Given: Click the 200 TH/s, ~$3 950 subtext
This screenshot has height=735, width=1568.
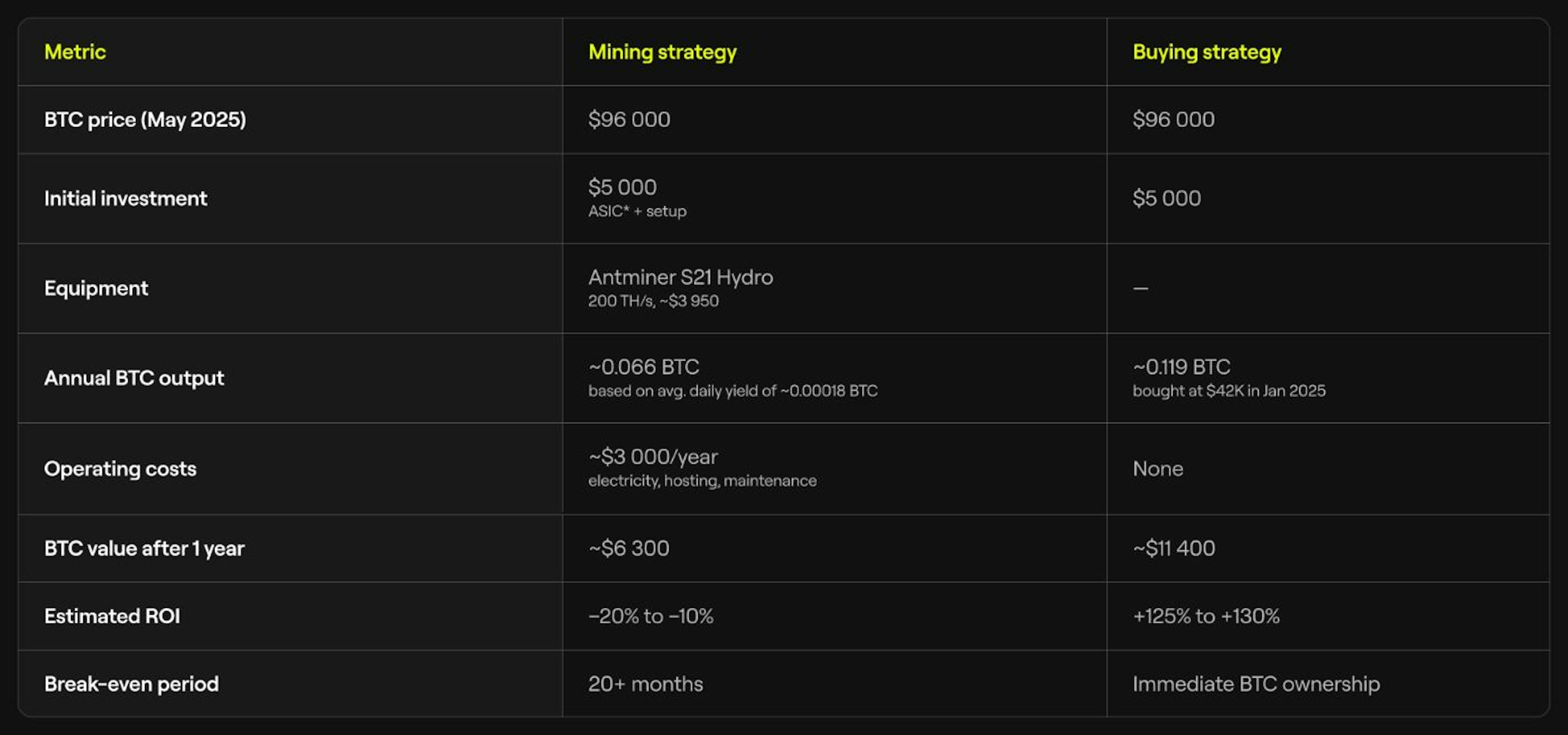Looking at the screenshot, I should [x=653, y=301].
